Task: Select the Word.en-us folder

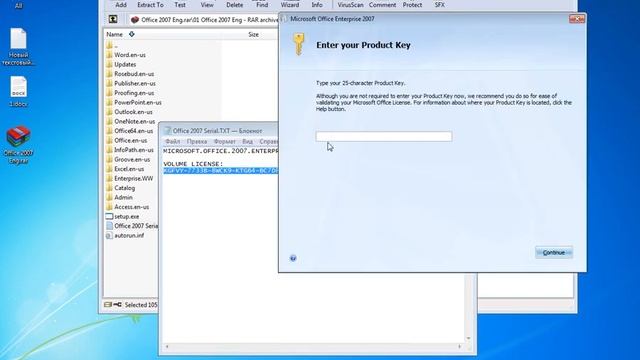Action: pos(126,55)
